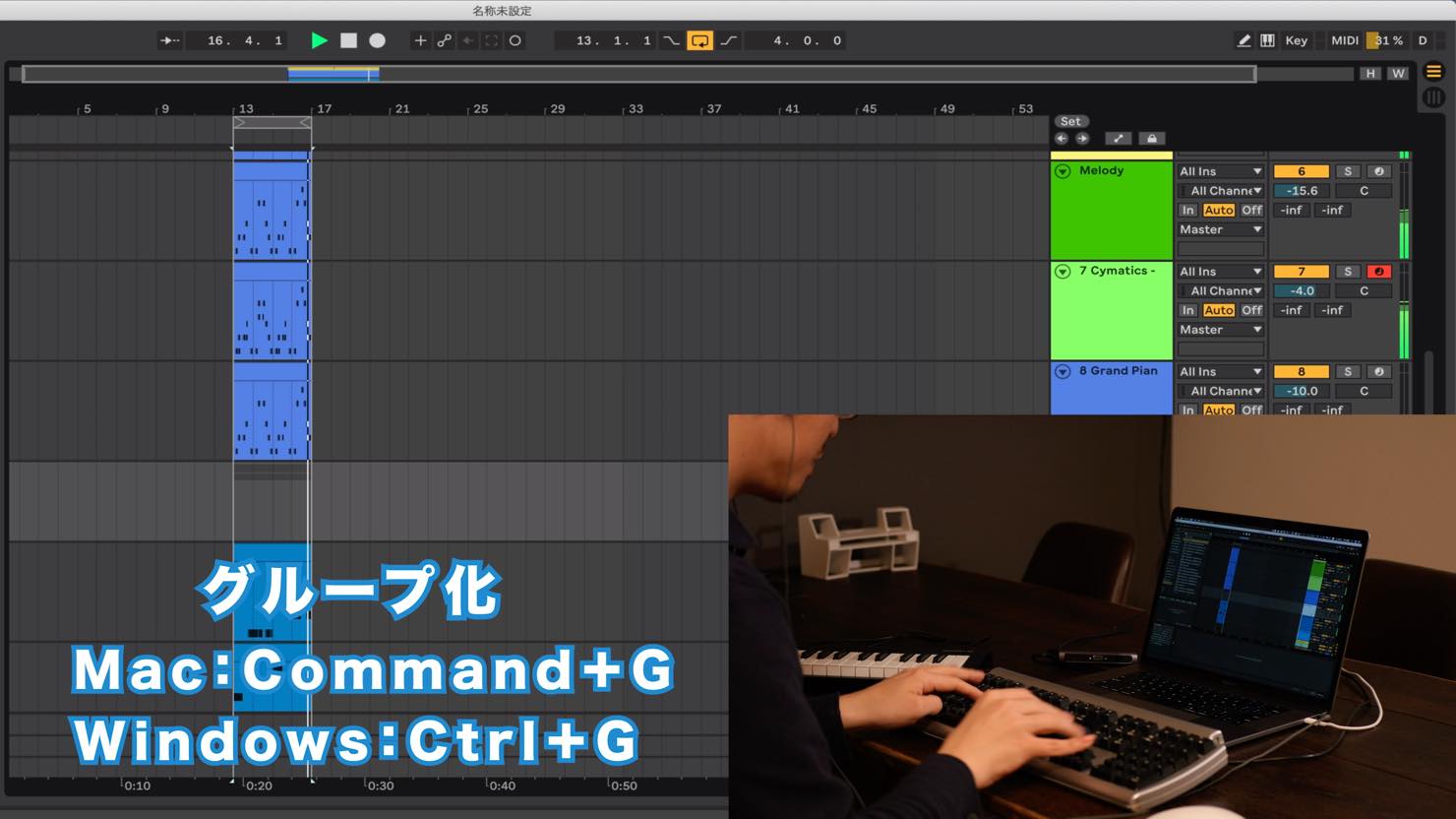The image size is (1456, 819).
Task: Optimize Arrangement Height with H button
Action: [x=1370, y=73]
